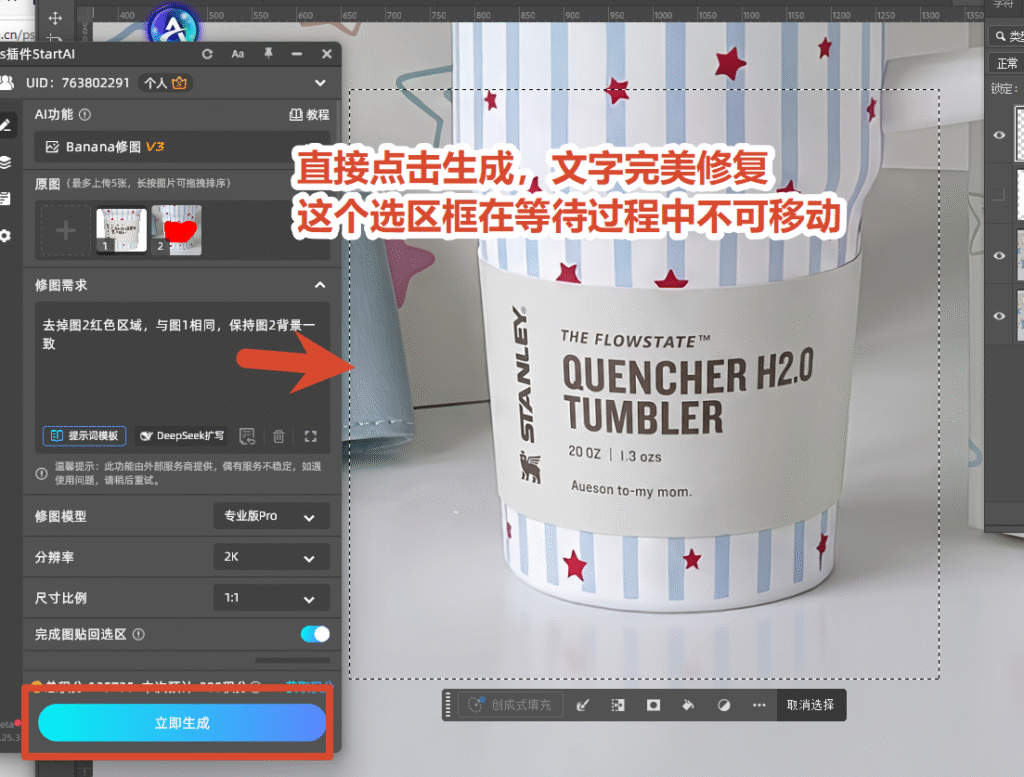
Task: Select the Move tool in Photoshop toolbar
Action: tap(56, 18)
